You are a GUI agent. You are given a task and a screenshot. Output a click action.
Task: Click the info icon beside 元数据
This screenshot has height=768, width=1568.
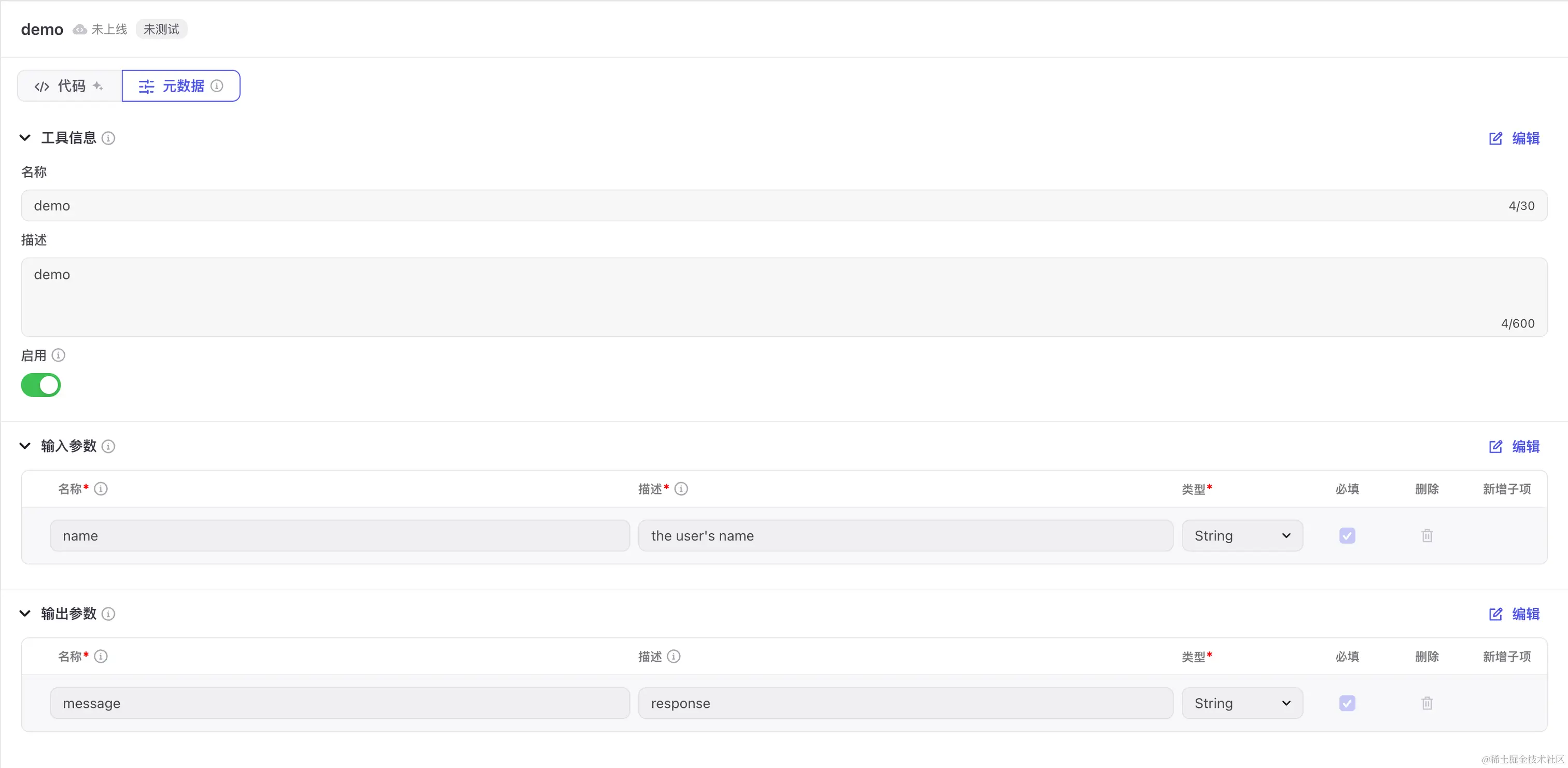click(217, 86)
